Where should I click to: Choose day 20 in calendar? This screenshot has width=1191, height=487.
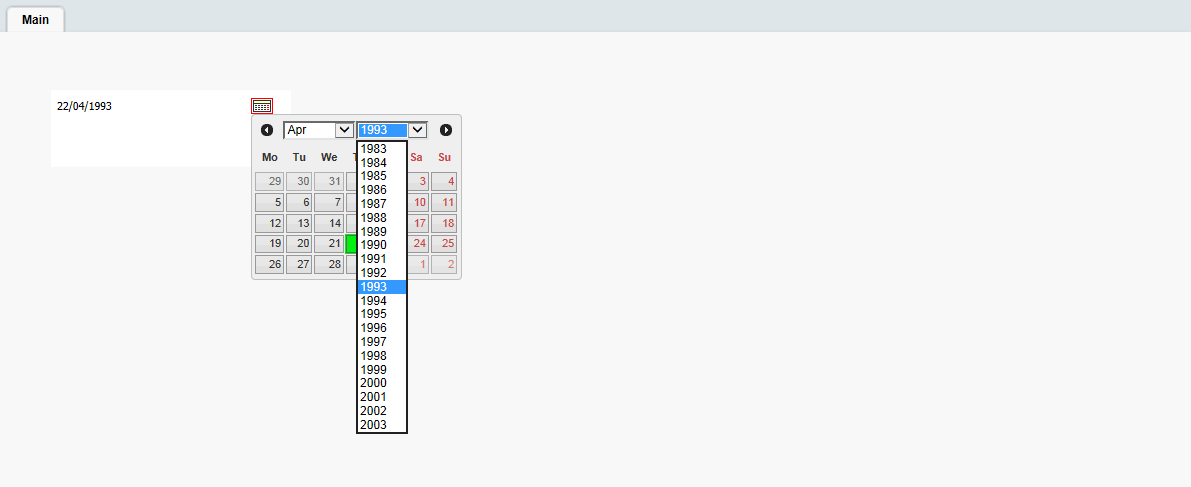point(299,244)
